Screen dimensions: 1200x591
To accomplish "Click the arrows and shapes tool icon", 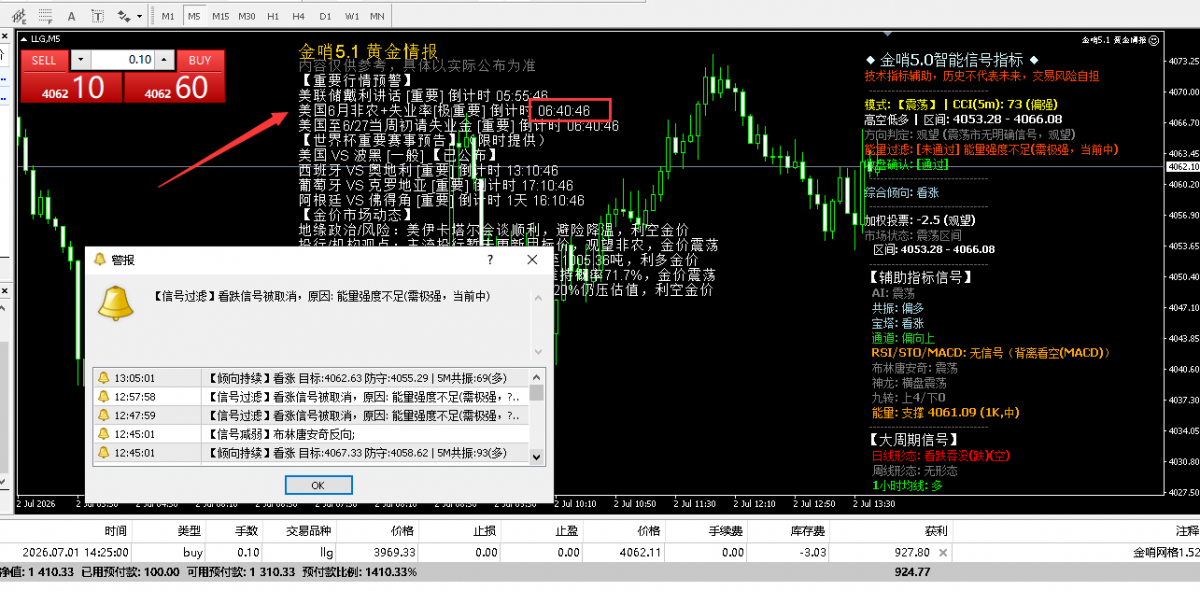I will point(124,16).
